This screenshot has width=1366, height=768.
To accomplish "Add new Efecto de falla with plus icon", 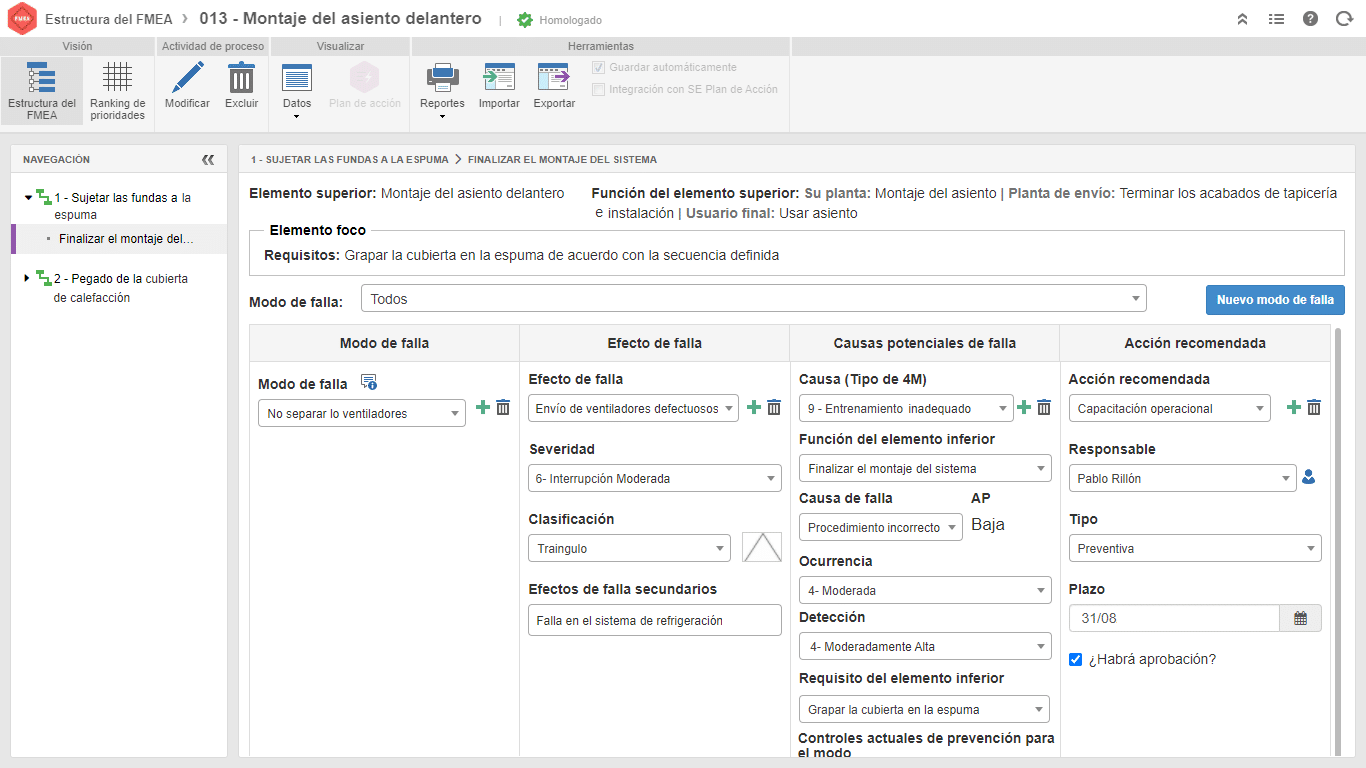I will pyautogui.click(x=754, y=407).
